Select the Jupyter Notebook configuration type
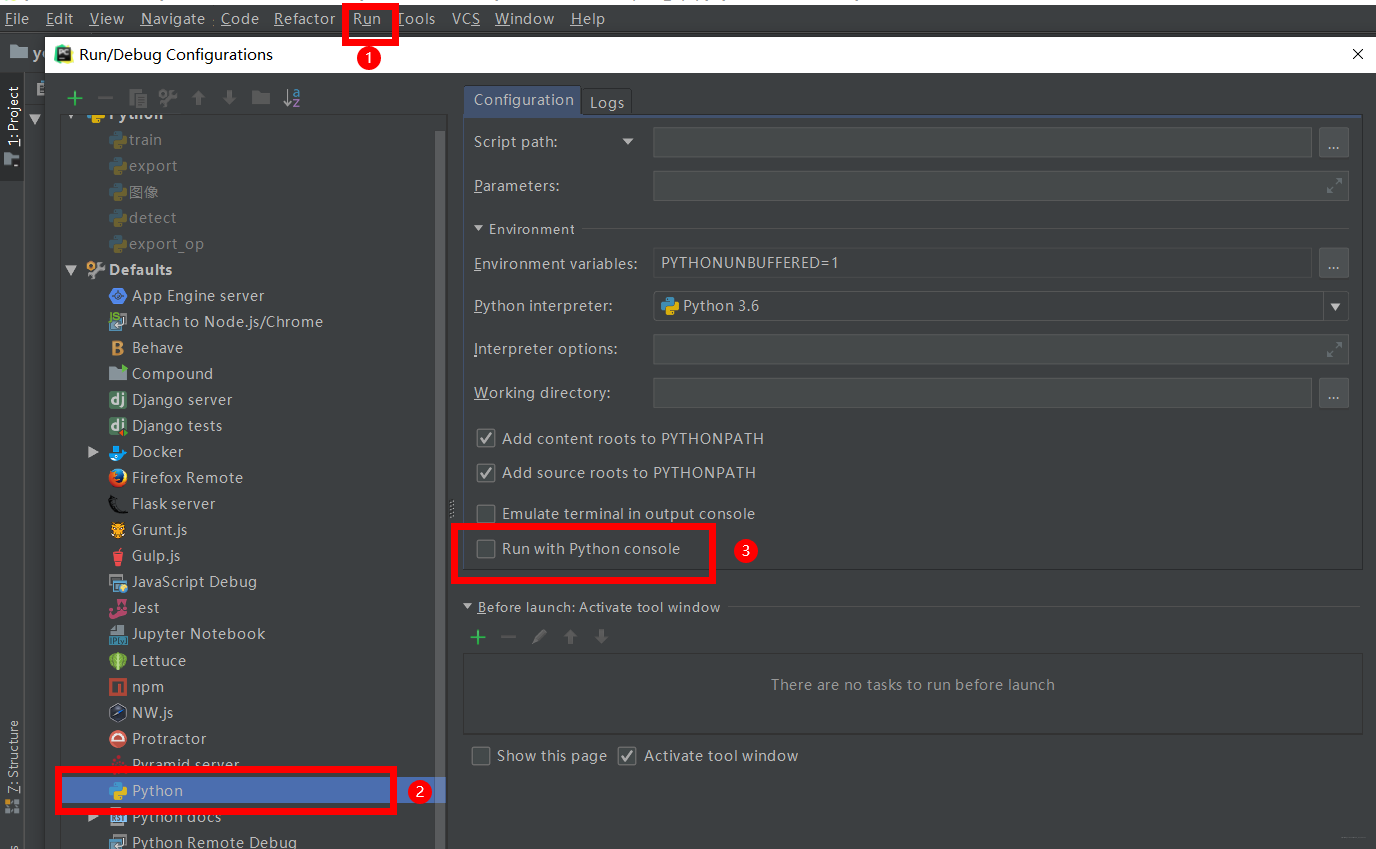The image size is (1376, 849). [x=197, y=633]
